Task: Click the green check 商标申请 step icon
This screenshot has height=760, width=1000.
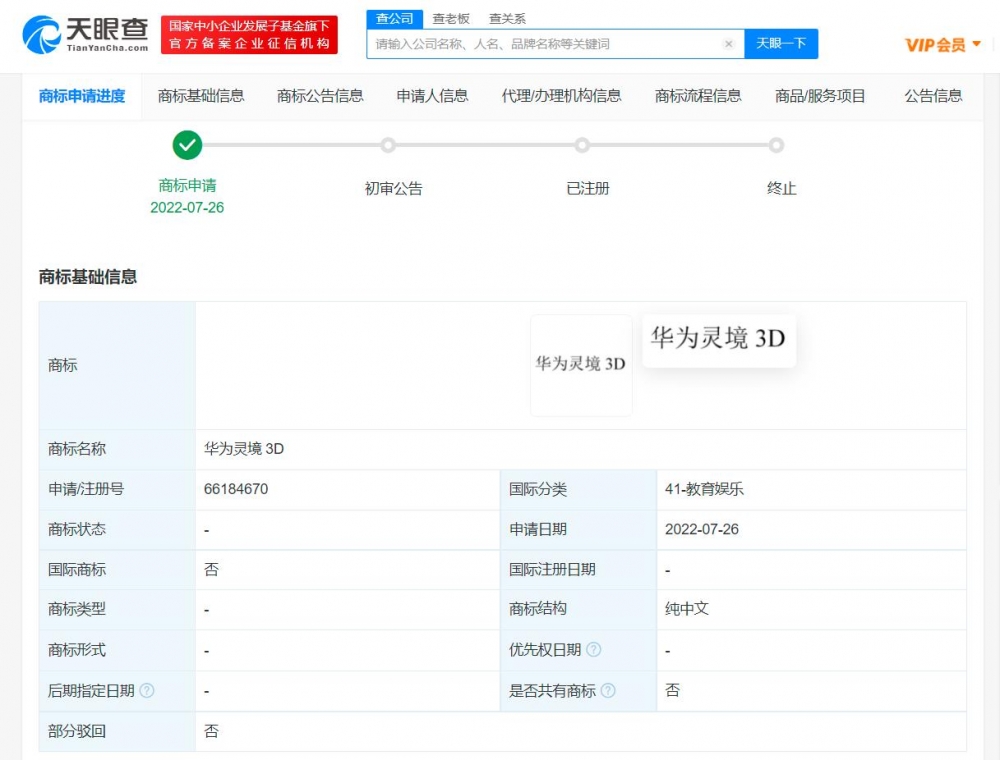Action: (188, 145)
